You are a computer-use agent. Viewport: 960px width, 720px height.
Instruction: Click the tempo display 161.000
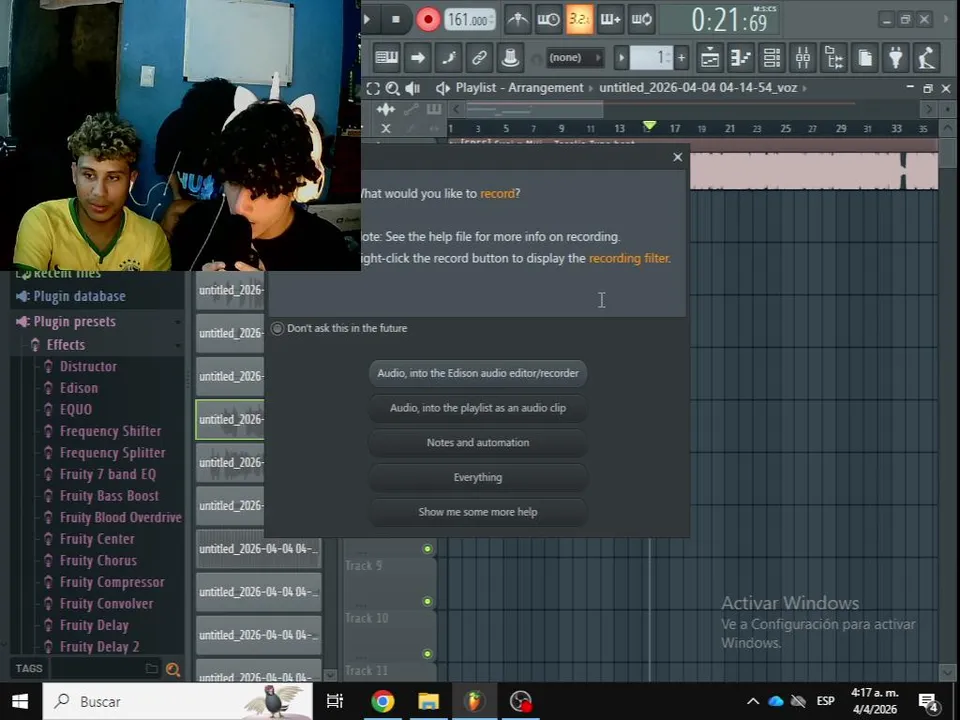(x=469, y=20)
